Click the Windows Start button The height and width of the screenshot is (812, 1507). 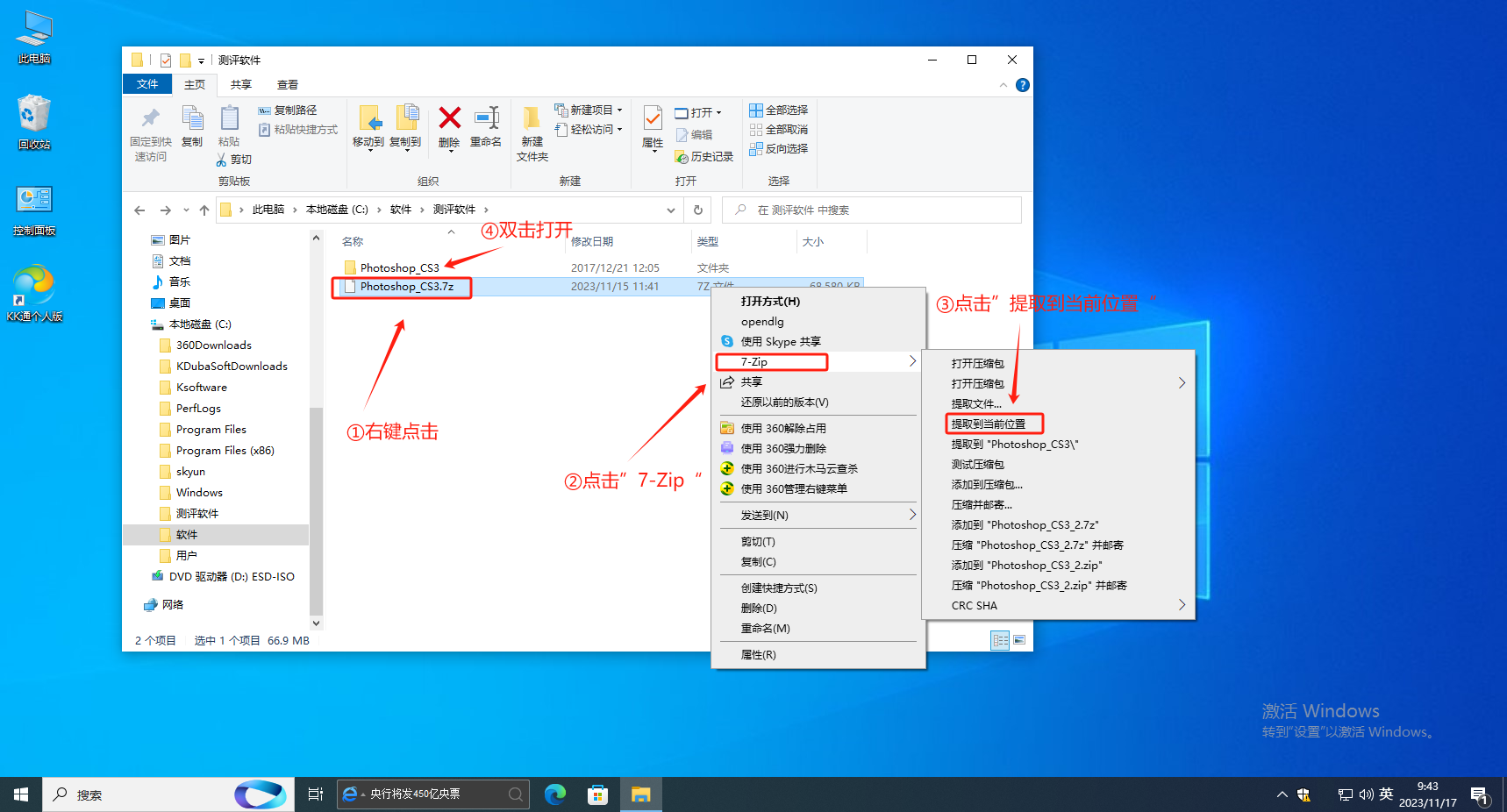21,794
